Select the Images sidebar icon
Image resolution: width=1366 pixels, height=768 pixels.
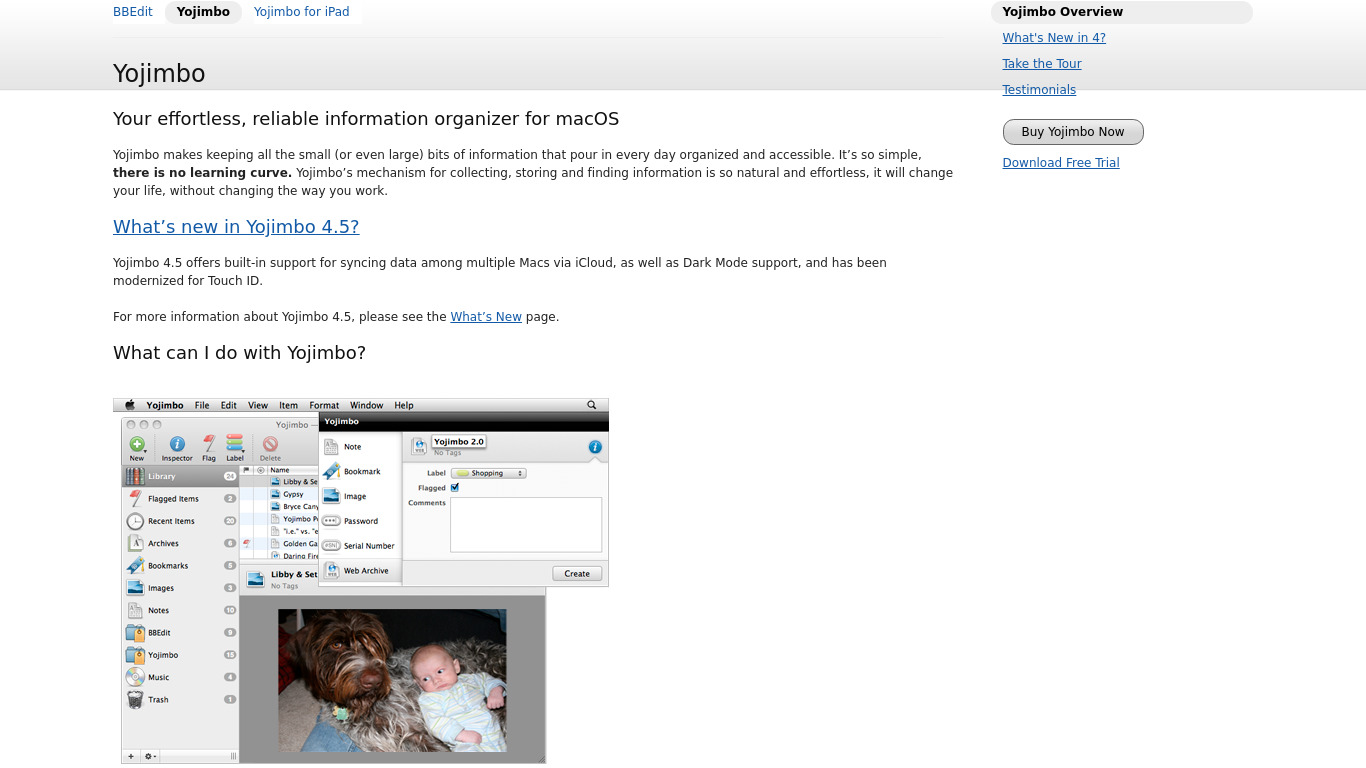point(135,588)
